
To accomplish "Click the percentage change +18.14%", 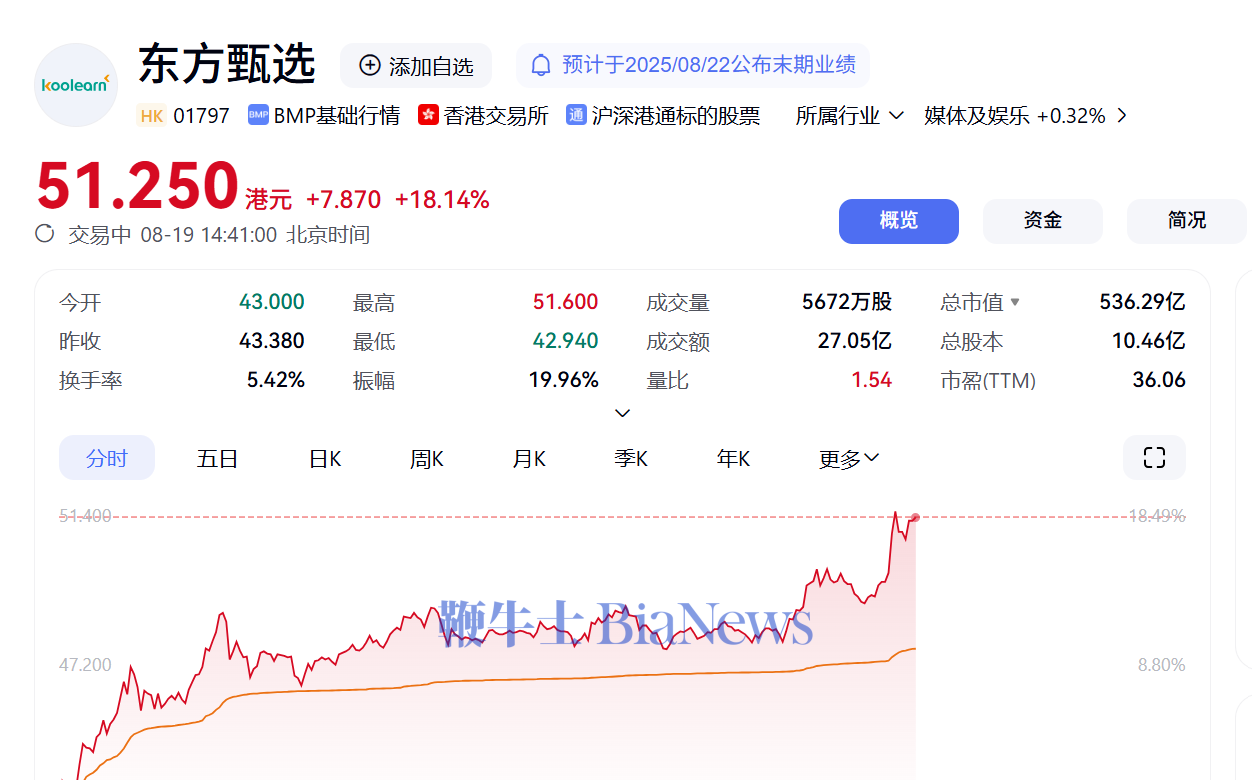I will (442, 200).
